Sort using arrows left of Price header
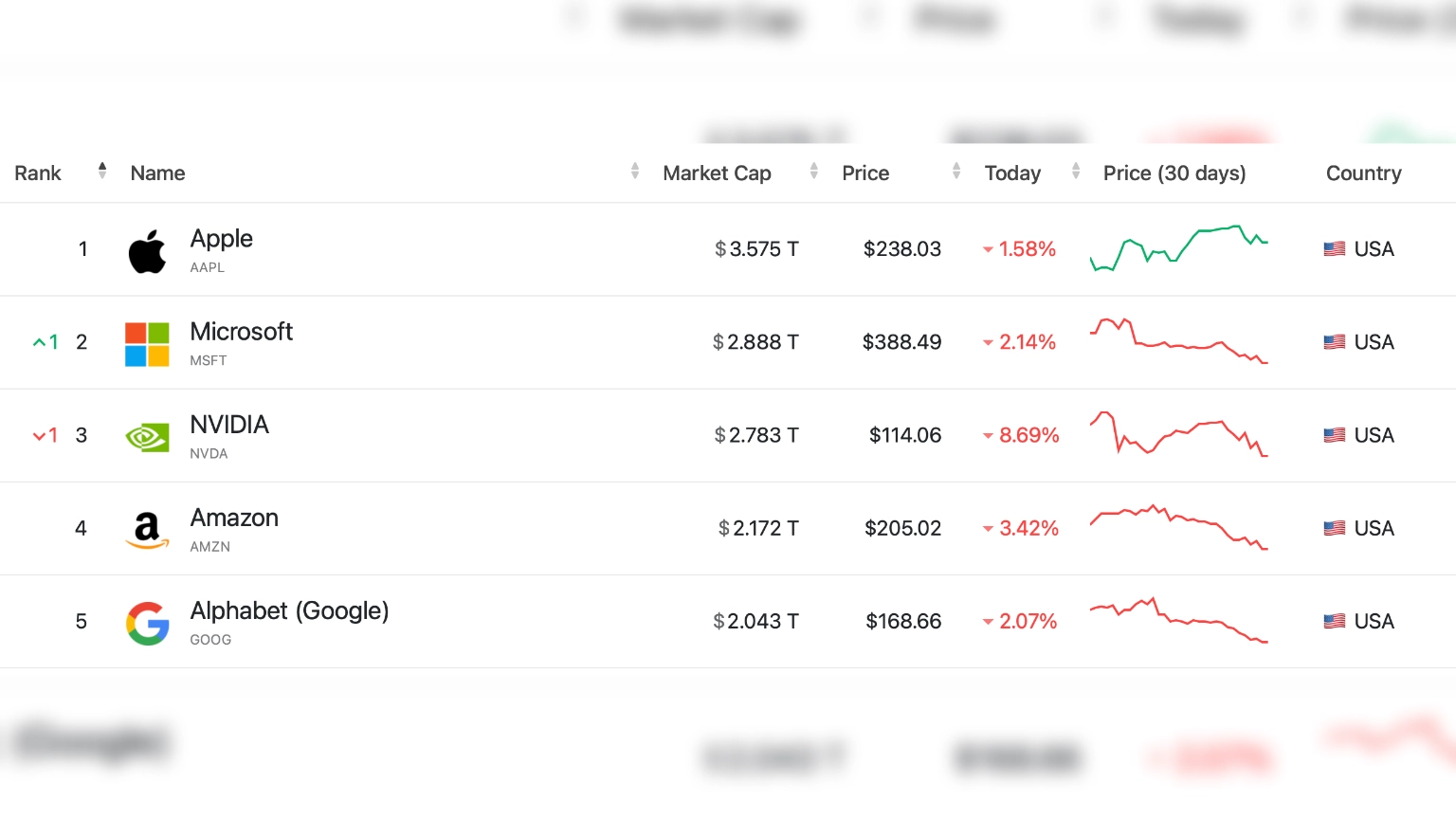The image size is (1456, 819). (814, 172)
